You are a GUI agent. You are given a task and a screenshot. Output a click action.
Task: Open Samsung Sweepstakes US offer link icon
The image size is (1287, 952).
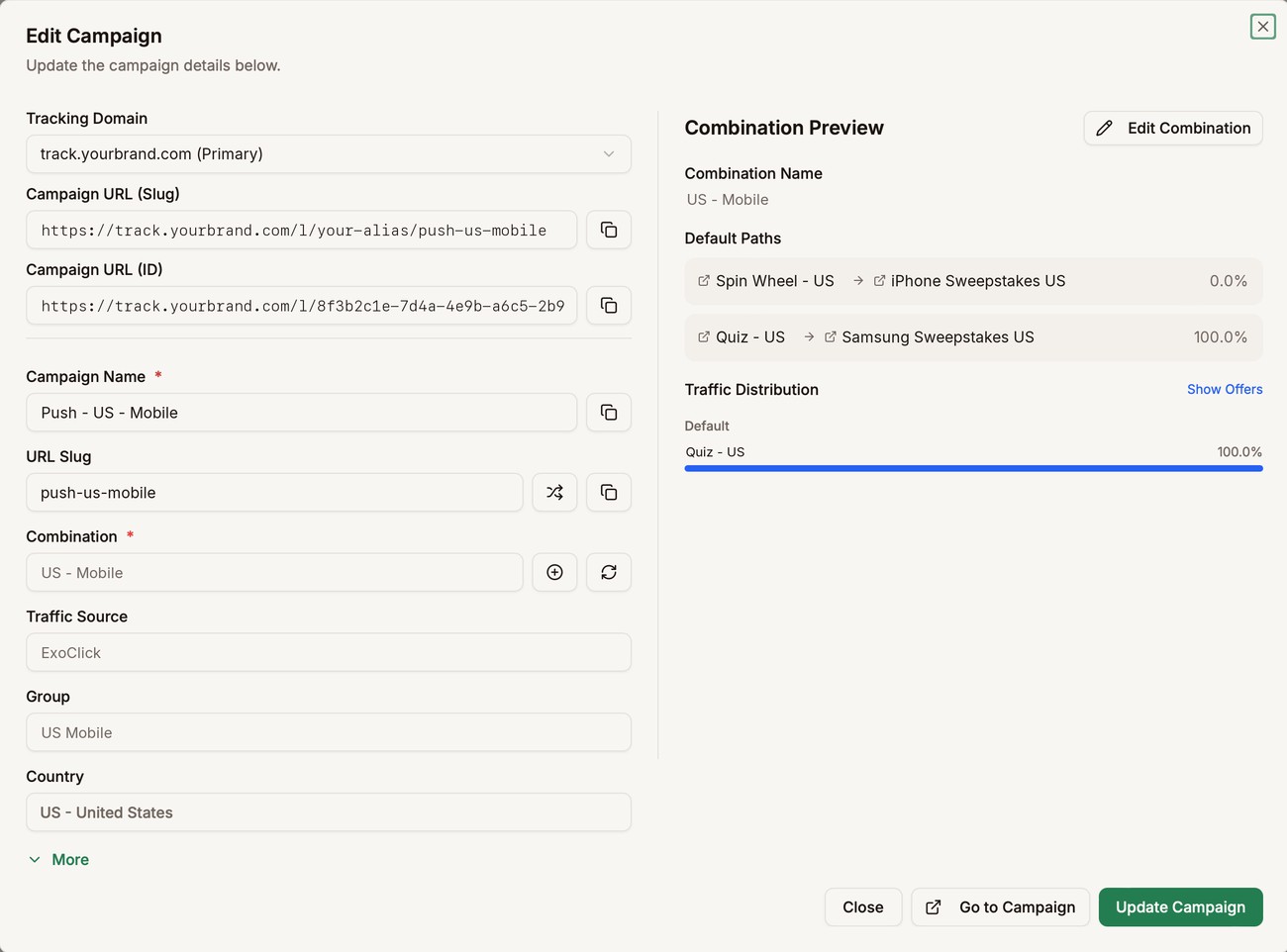pos(831,337)
